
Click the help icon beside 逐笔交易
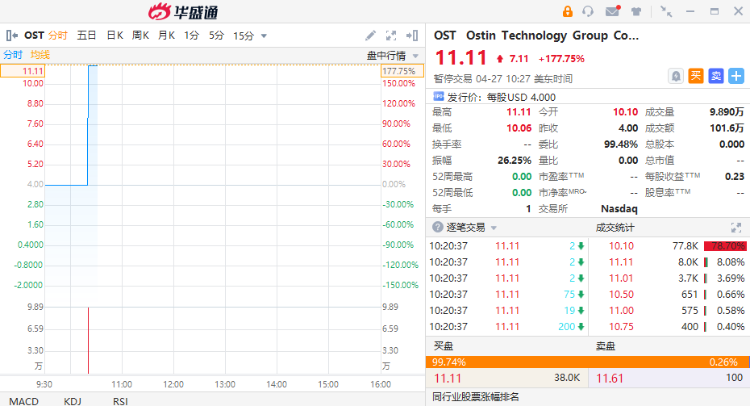point(435,227)
